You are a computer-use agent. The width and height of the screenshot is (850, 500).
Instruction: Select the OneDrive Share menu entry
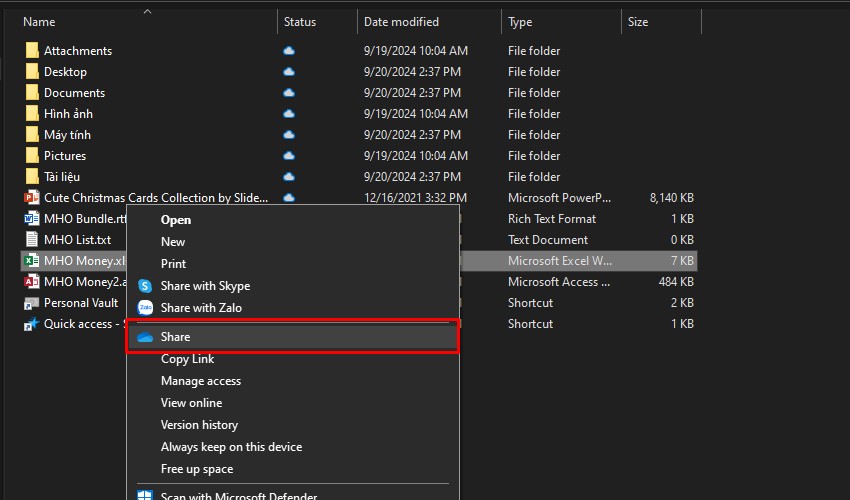tap(293, 337)
